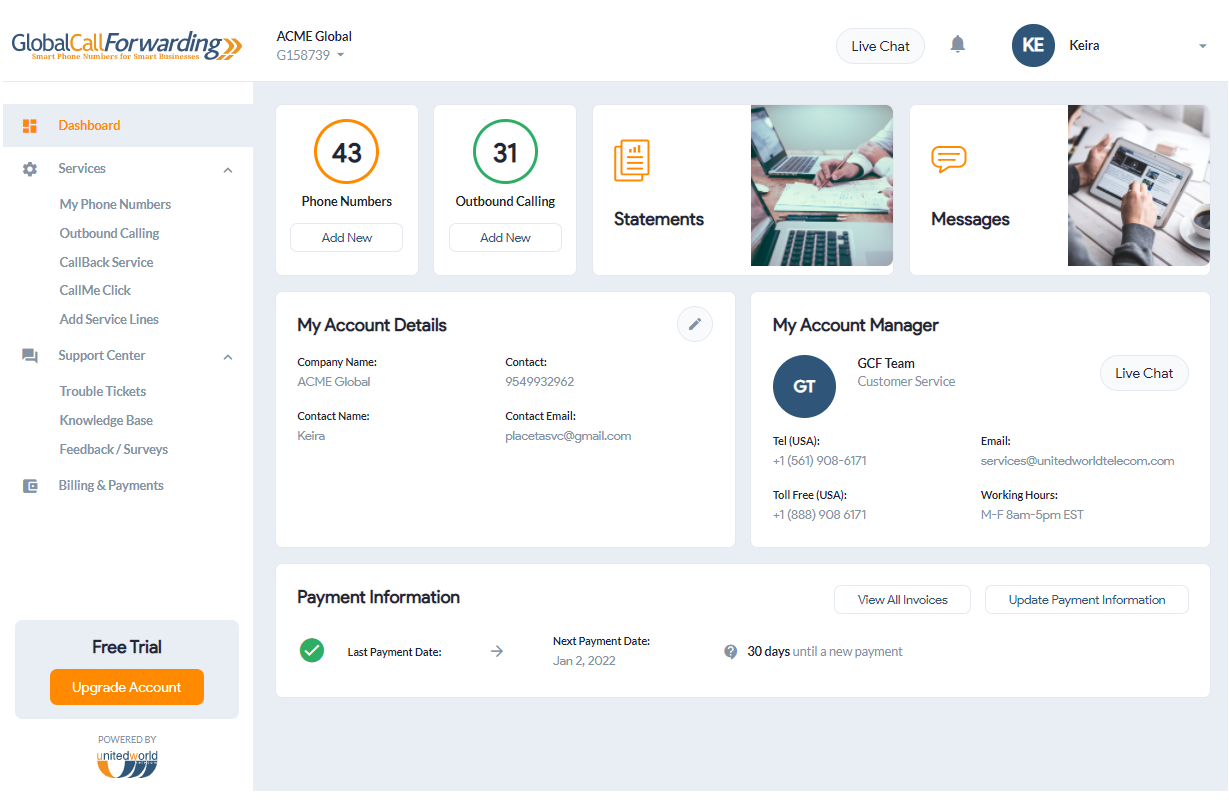Click next payment date Jan 2, 2022

coord(584,661)
